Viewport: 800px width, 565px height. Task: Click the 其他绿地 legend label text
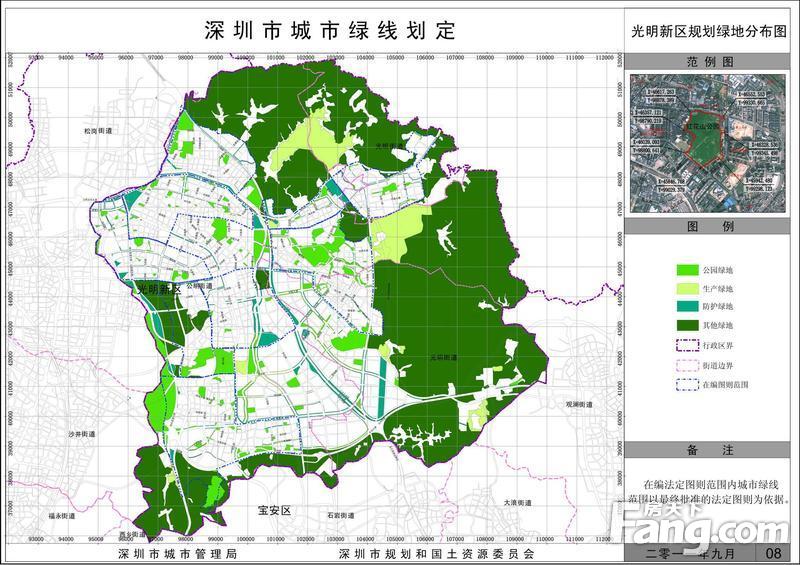(718, 325)
